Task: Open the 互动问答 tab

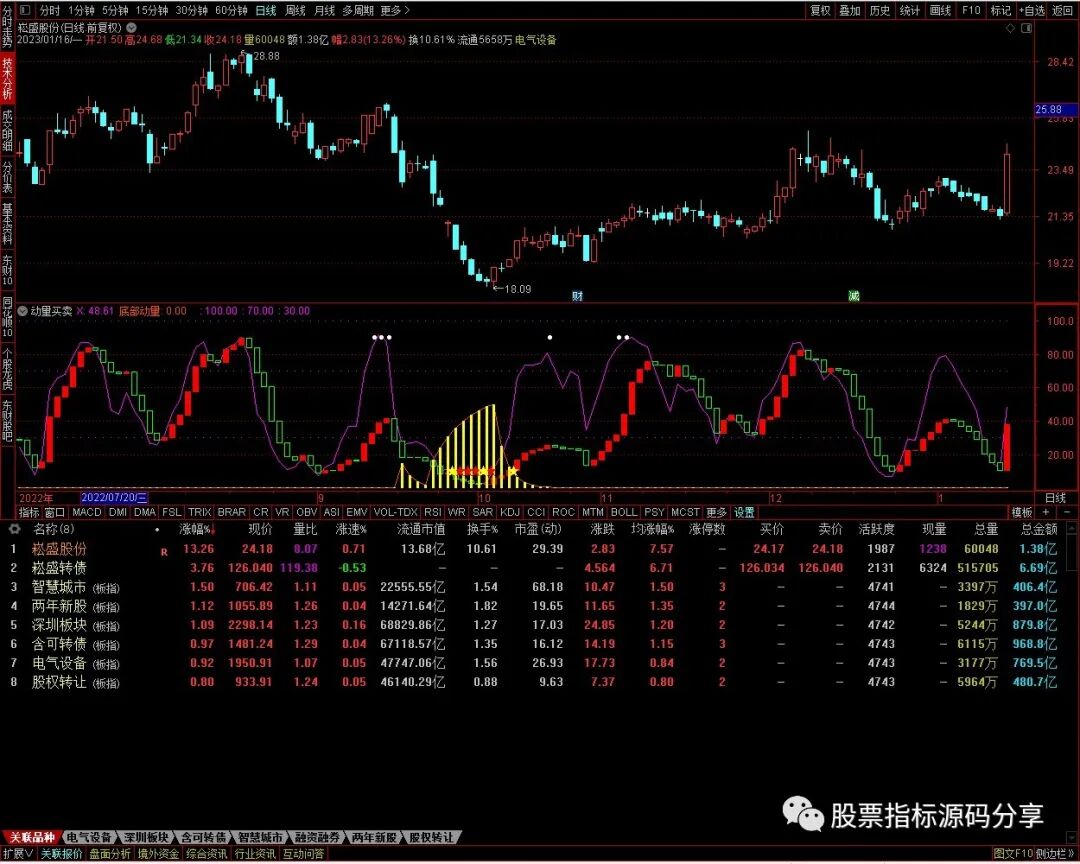Action: click(x=303, y=854)
